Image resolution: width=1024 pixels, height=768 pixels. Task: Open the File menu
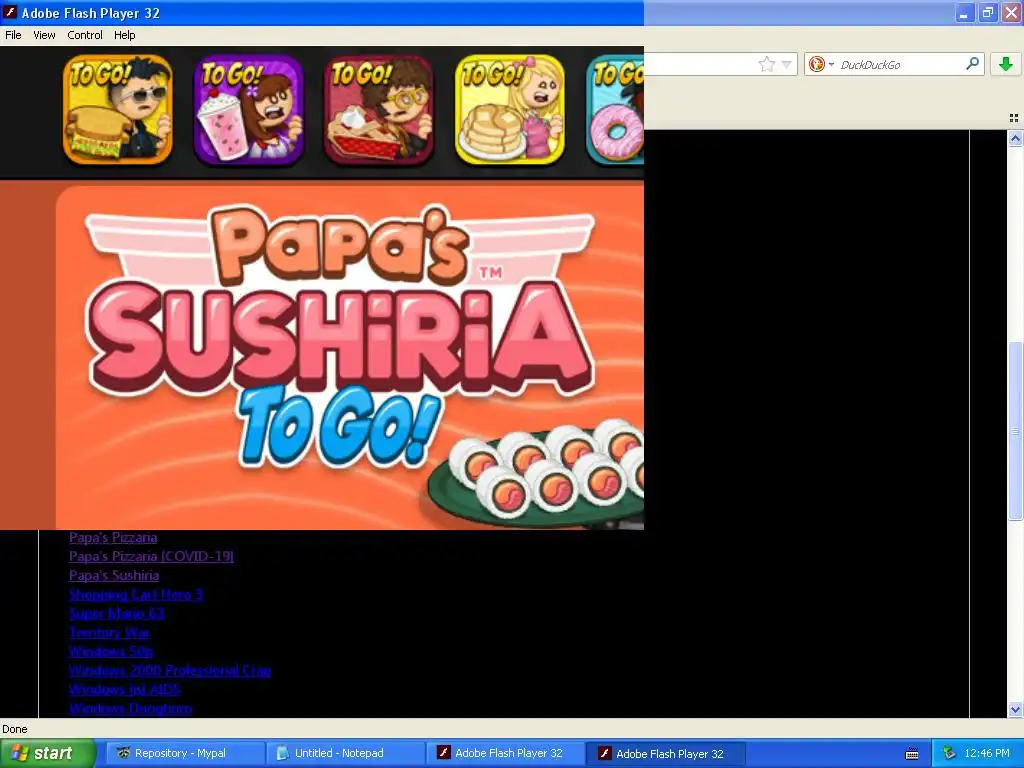tap(13, 35)
